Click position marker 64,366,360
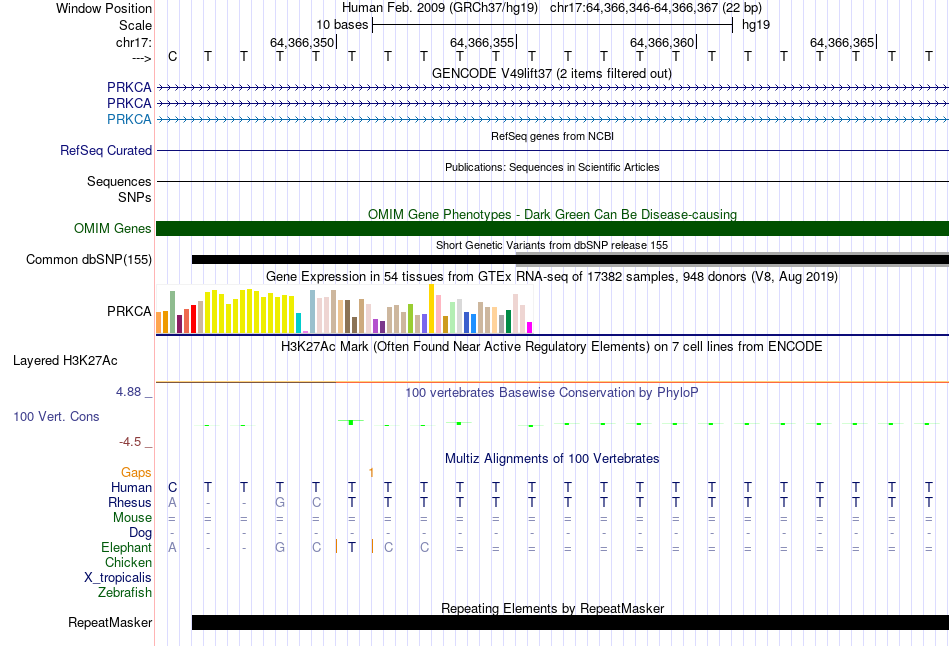Viewport: 950px width, 646px height. 662,42
